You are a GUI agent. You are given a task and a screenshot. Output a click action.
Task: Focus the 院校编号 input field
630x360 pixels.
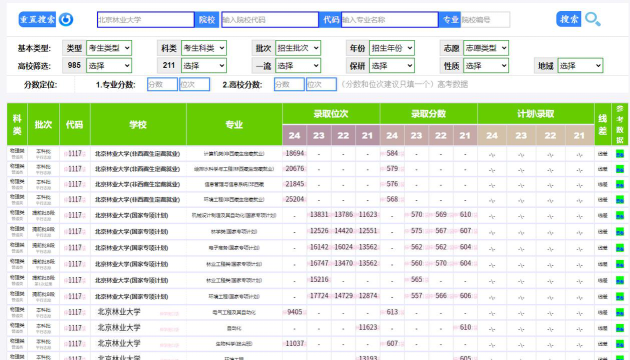point(485,20)
